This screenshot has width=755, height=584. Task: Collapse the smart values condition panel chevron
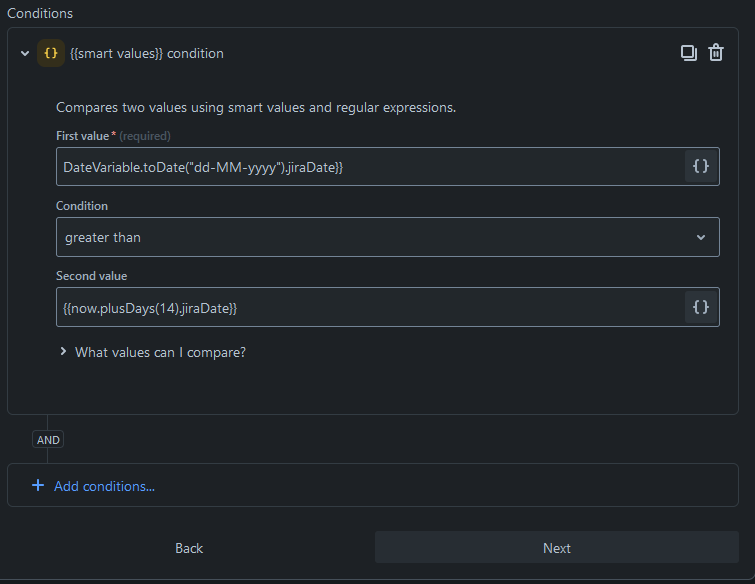point(25,54)
